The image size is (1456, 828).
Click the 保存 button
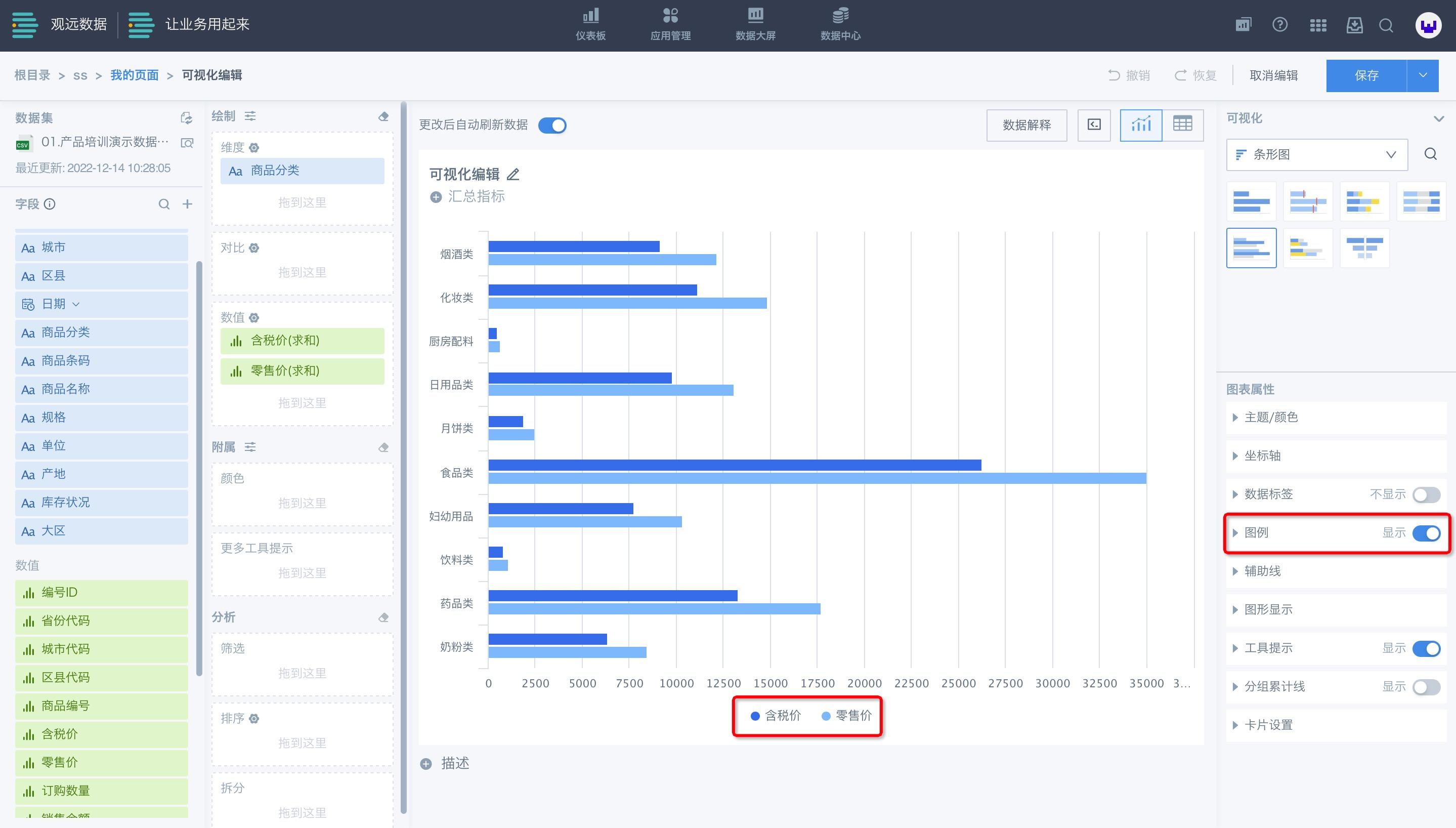click(x=1366, y=75)
